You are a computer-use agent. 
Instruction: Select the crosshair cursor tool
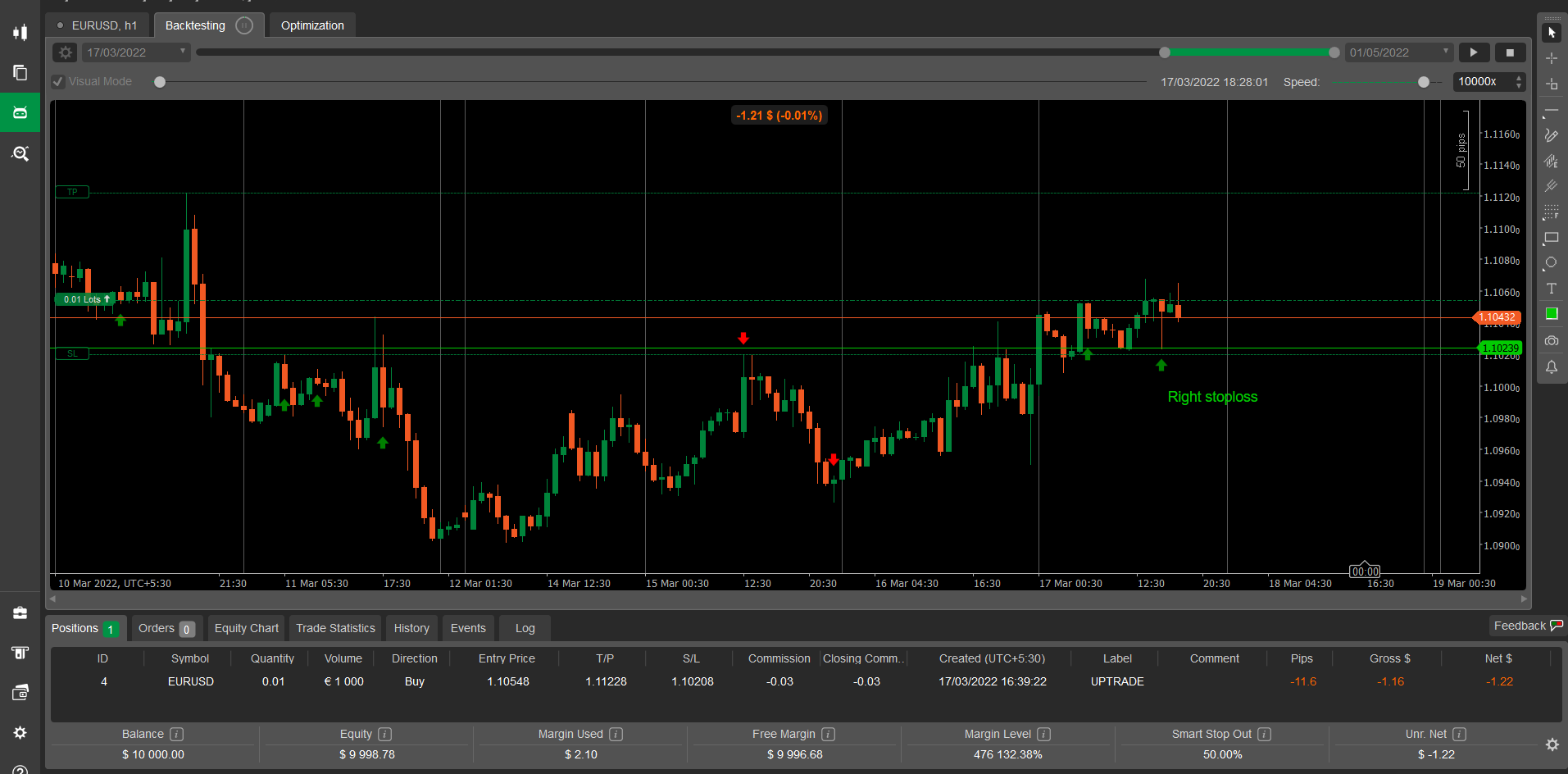pyautogui.click(x=1551, y=58)
